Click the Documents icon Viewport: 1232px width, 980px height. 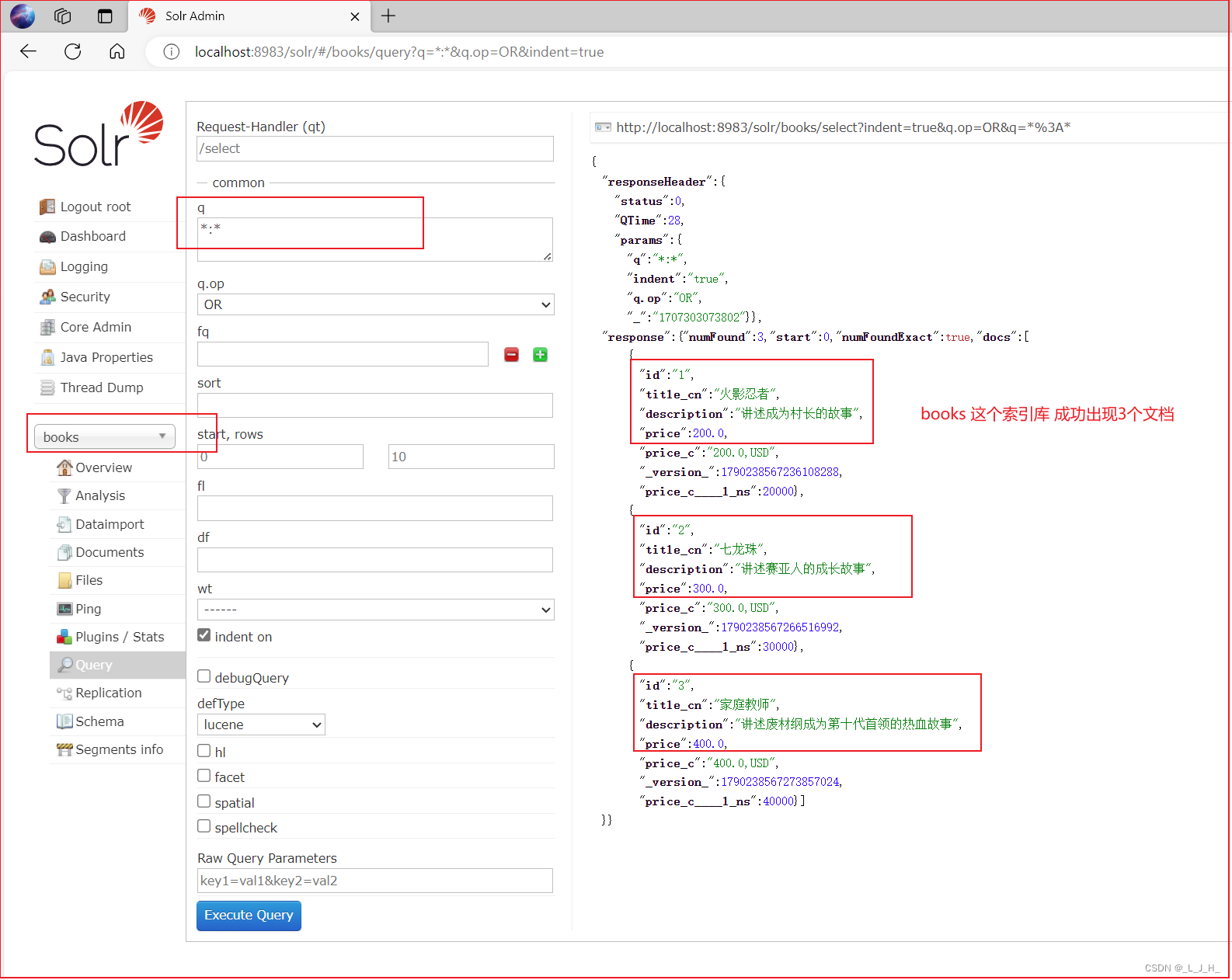(64, 552)
